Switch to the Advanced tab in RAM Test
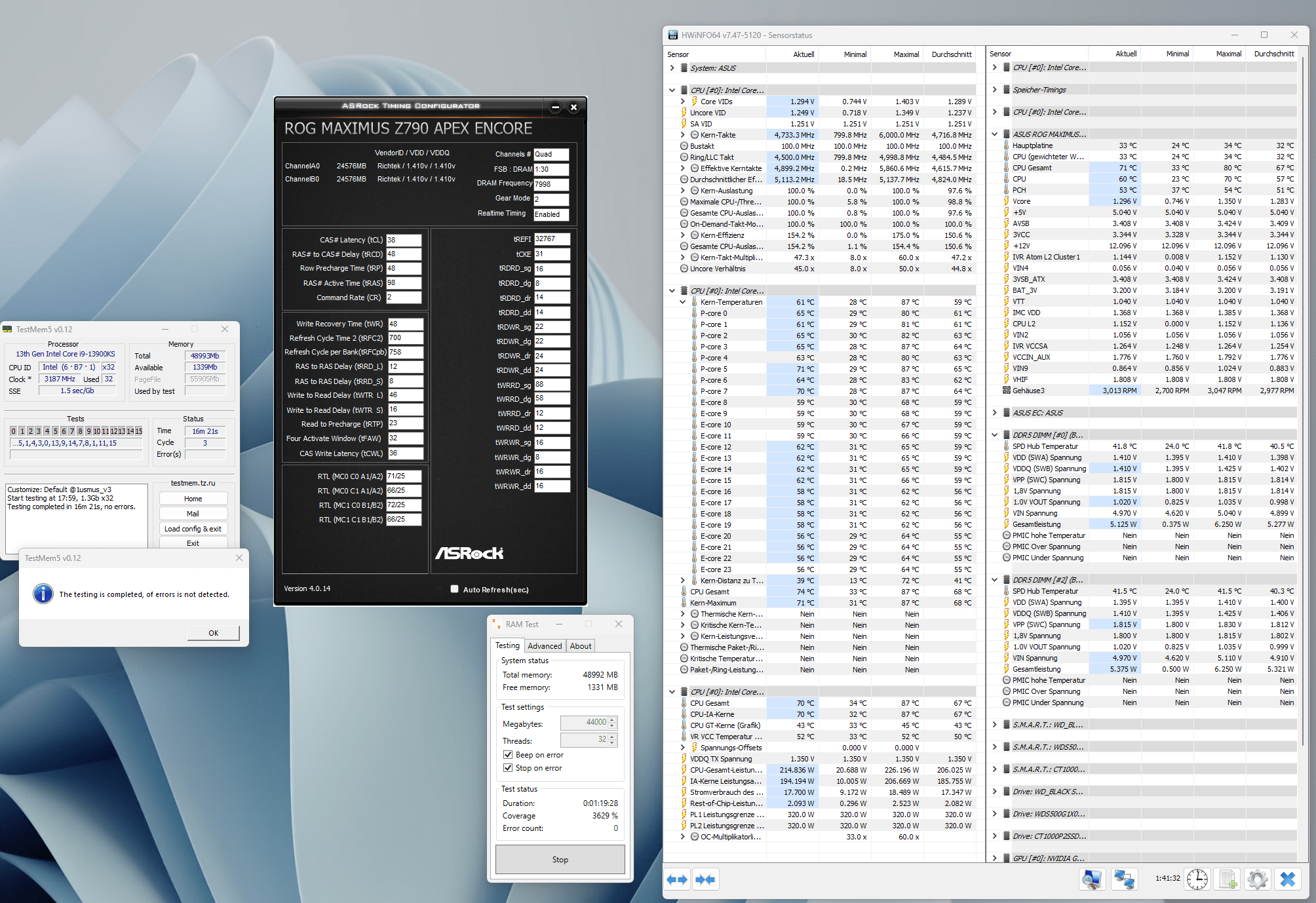Image resolution: width=1316 pixels, height=903 pixels. point(545,646)
